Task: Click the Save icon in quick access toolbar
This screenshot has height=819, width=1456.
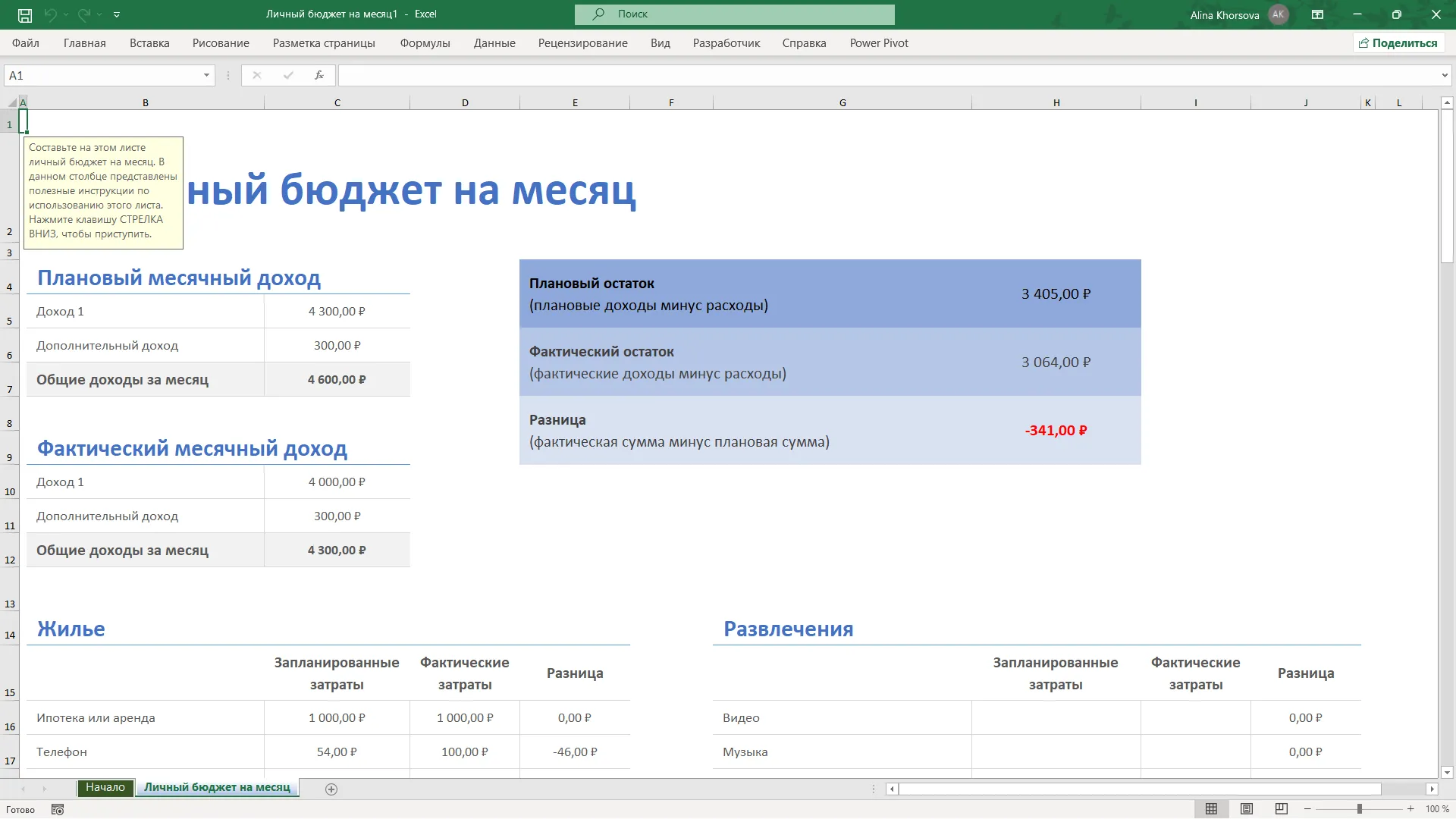Action: 25,14
